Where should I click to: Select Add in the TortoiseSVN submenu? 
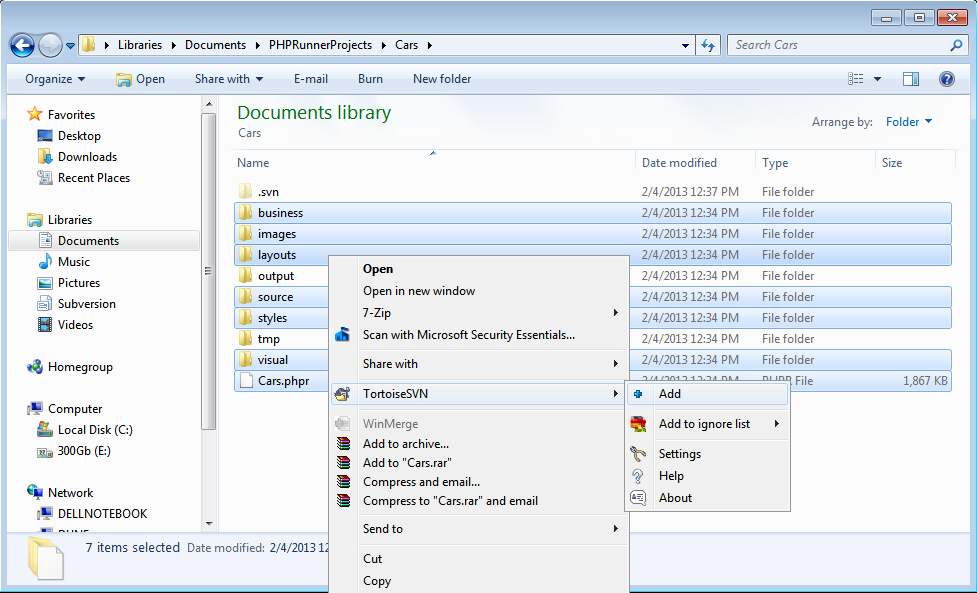(x=708, y=394)
